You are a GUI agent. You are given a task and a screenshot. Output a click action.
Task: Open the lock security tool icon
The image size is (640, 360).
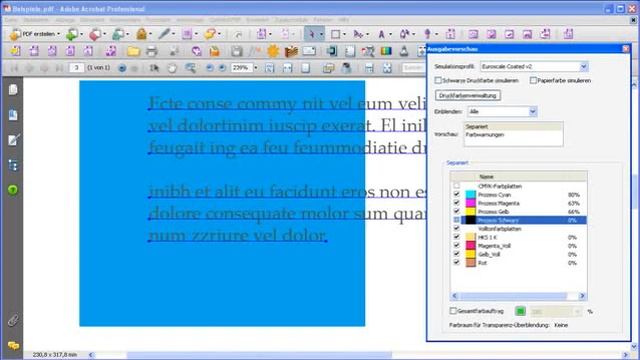click(x=141, y=34)
